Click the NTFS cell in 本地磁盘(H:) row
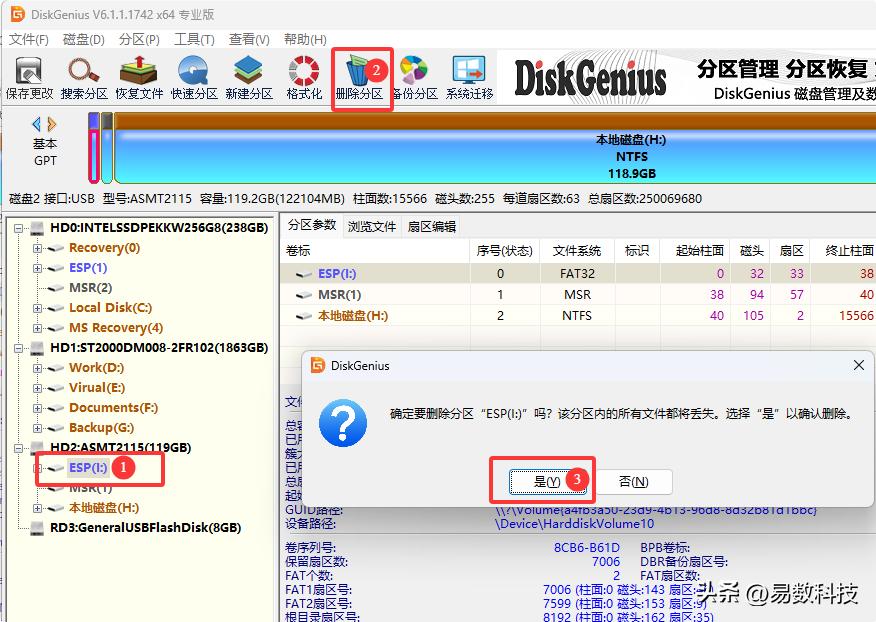 [577, 316]
